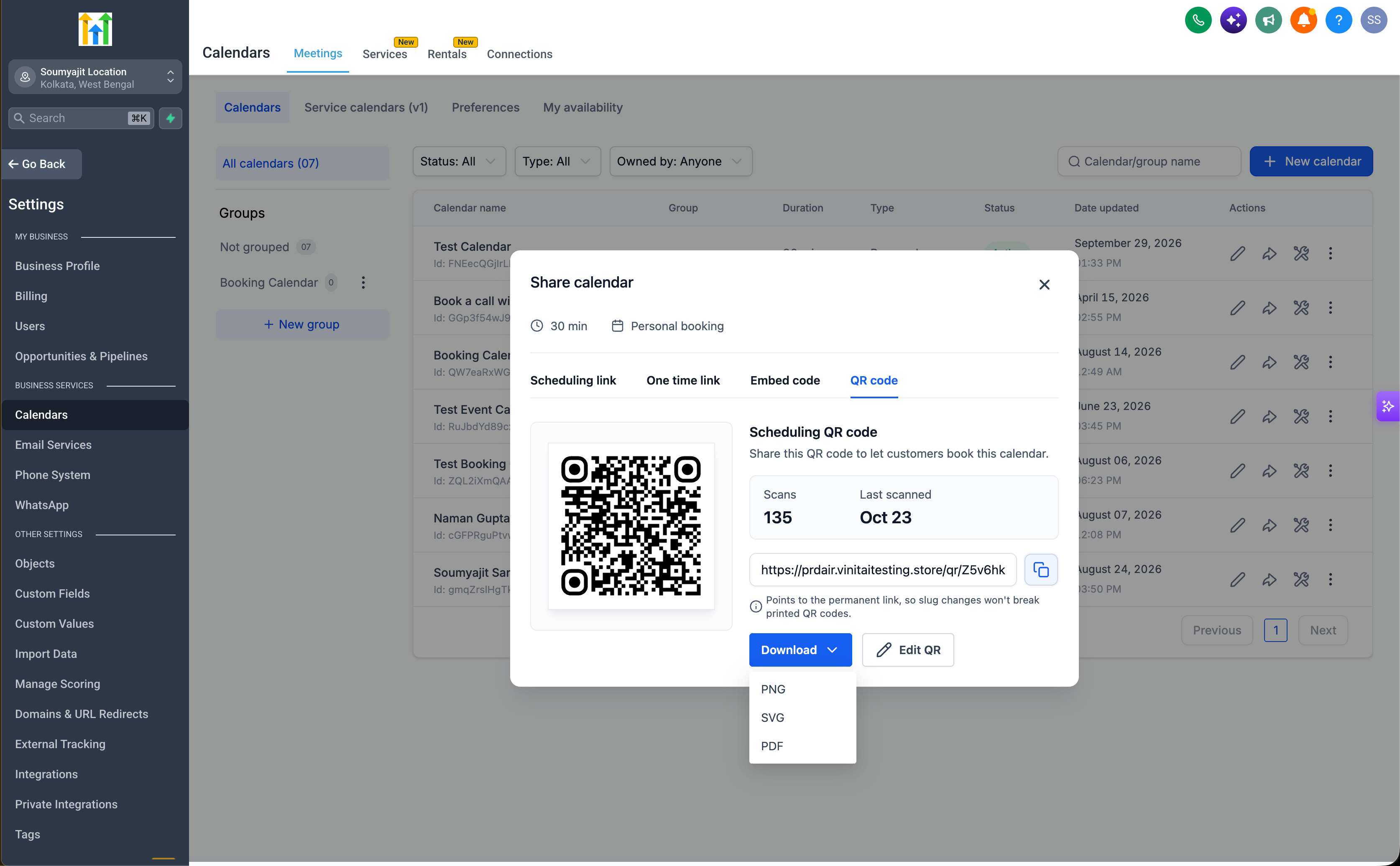Close the Share calendar dialog
This screenshot has height=866, width=1400.
pyautogui.click(x=1044, y=284)
